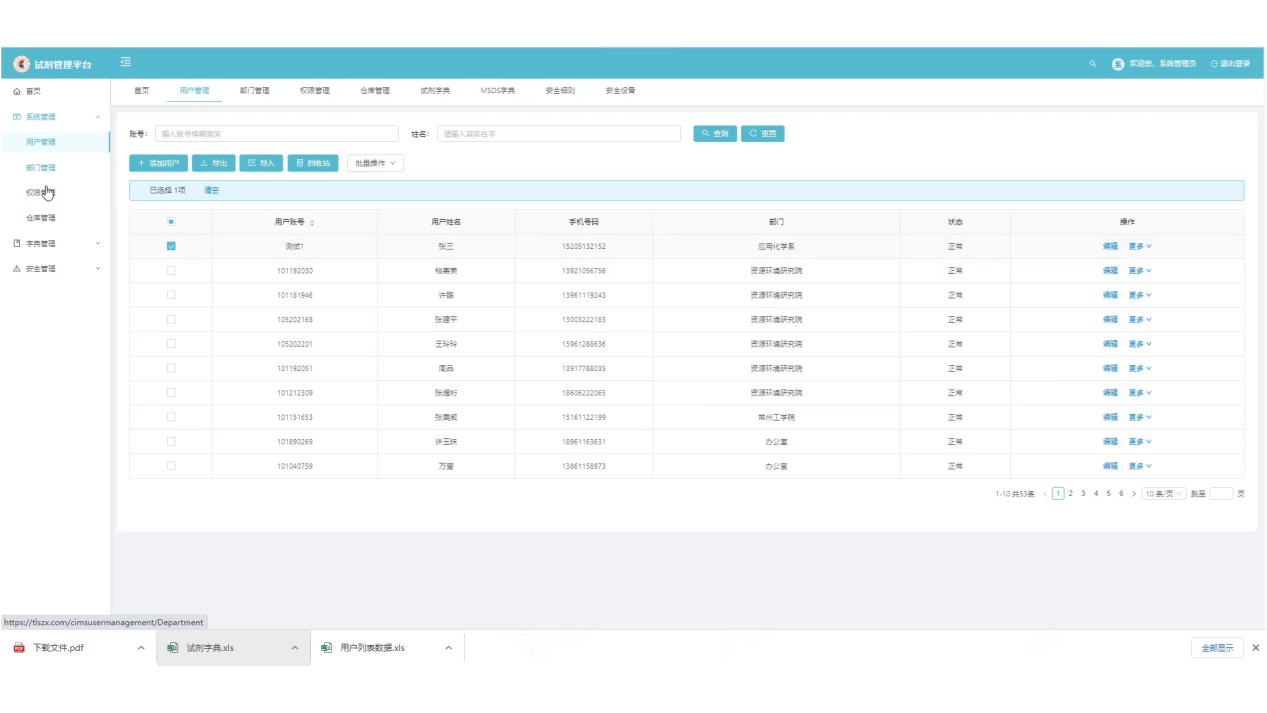Click the search magnifier icon in header
This screenshot has height=713, width=1267.
point(1093,64)
